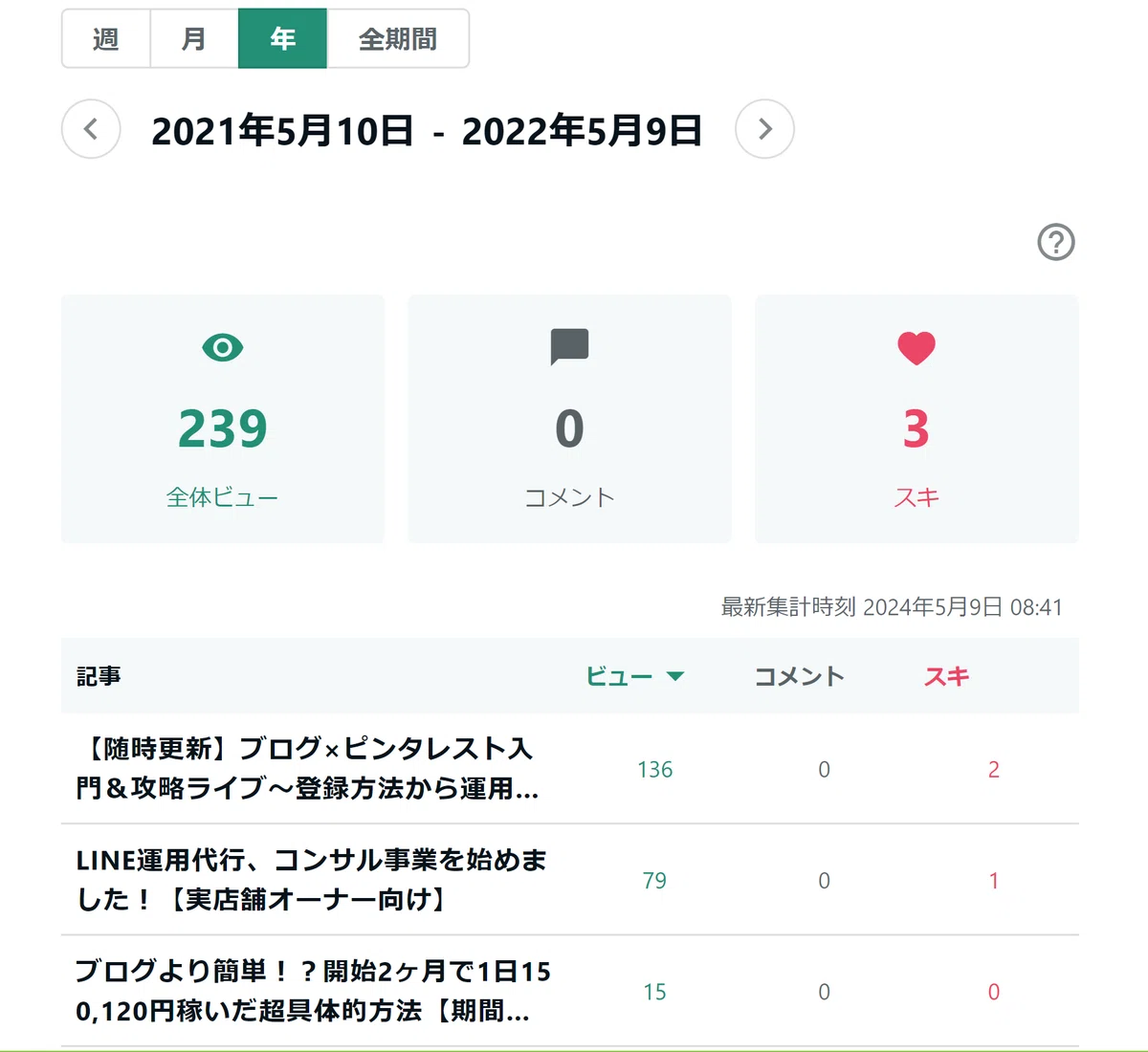Sort table by コメント column

tap(800, 676)
